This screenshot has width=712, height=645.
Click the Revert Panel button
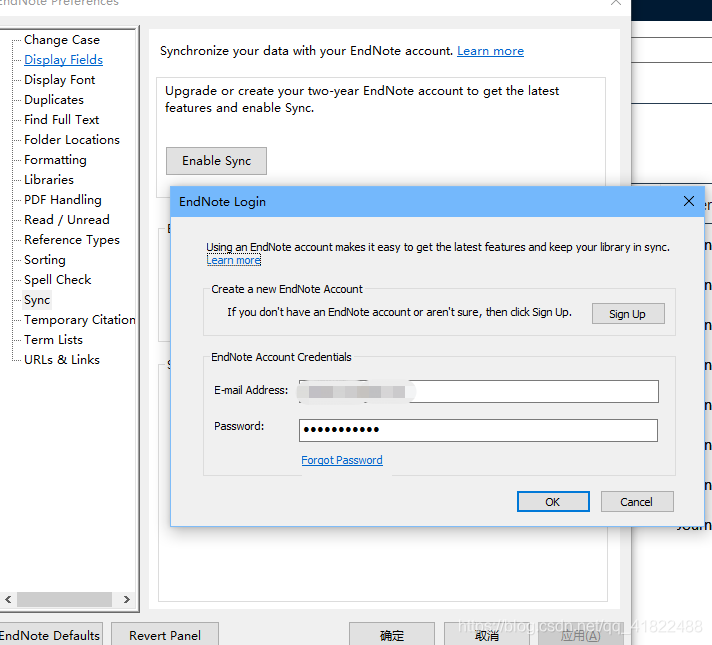click(x=165, y=635)
